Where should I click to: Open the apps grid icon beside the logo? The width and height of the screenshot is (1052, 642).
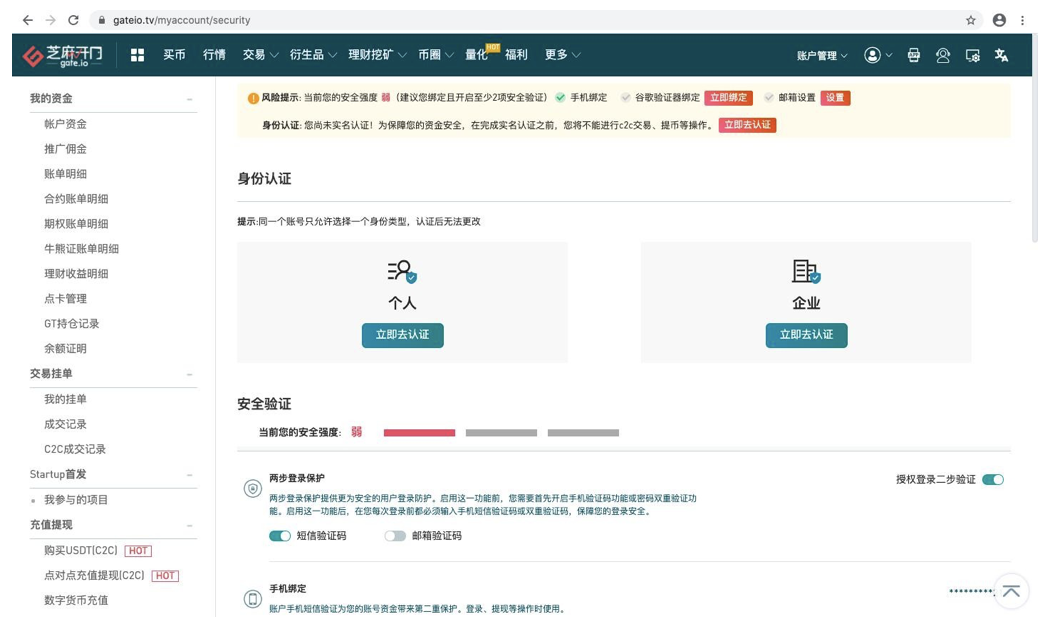[138, 56]
